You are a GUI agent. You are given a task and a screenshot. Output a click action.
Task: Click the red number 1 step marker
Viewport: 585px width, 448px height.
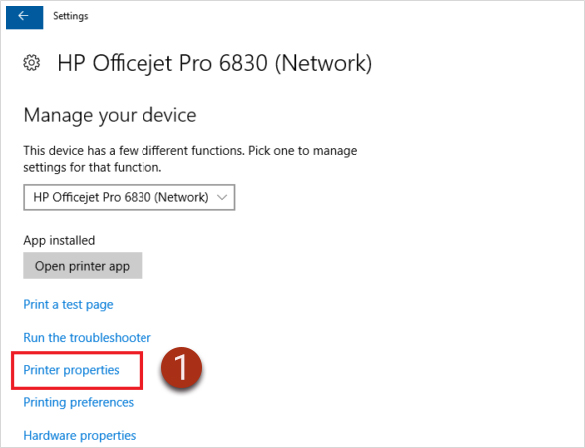(181, 368)
